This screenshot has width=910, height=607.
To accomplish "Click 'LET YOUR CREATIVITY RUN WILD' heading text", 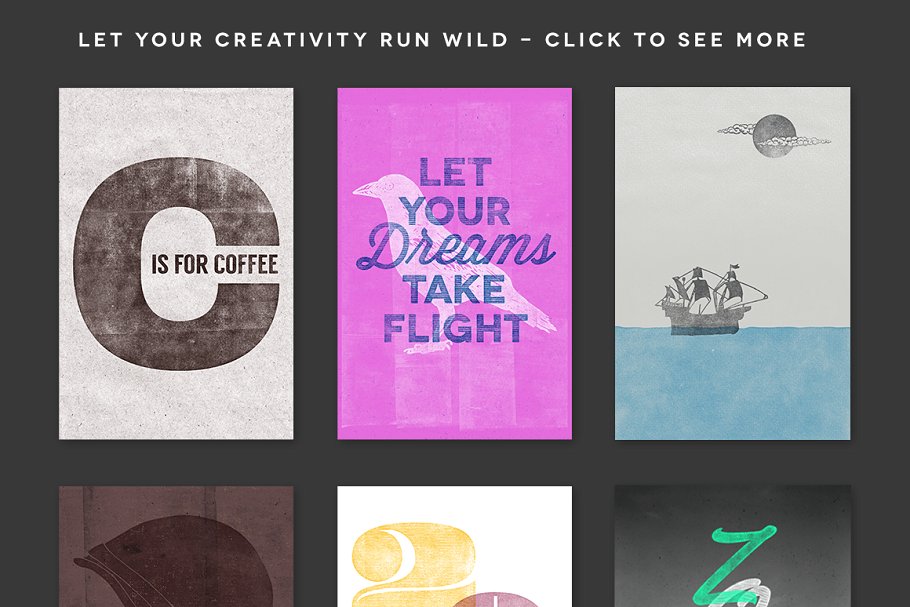I will (293, 39).
